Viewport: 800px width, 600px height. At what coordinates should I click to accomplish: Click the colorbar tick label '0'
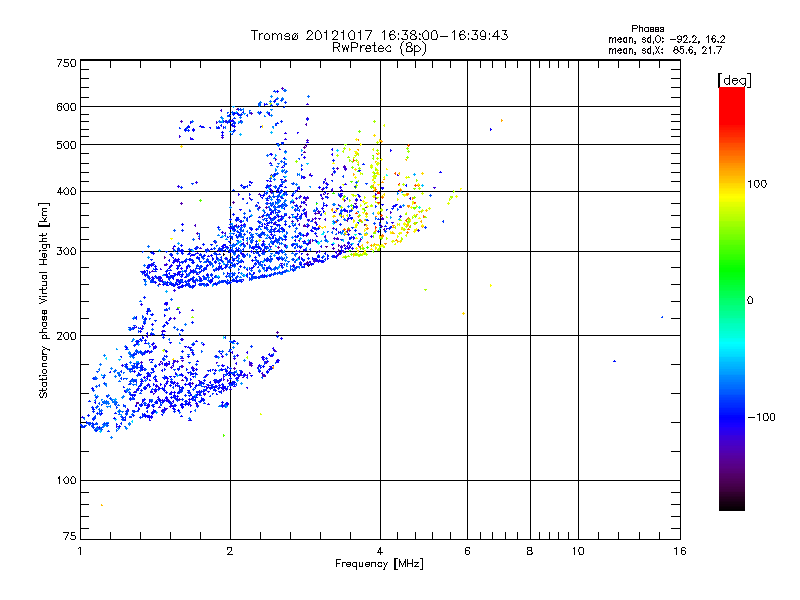coord(750,301)
